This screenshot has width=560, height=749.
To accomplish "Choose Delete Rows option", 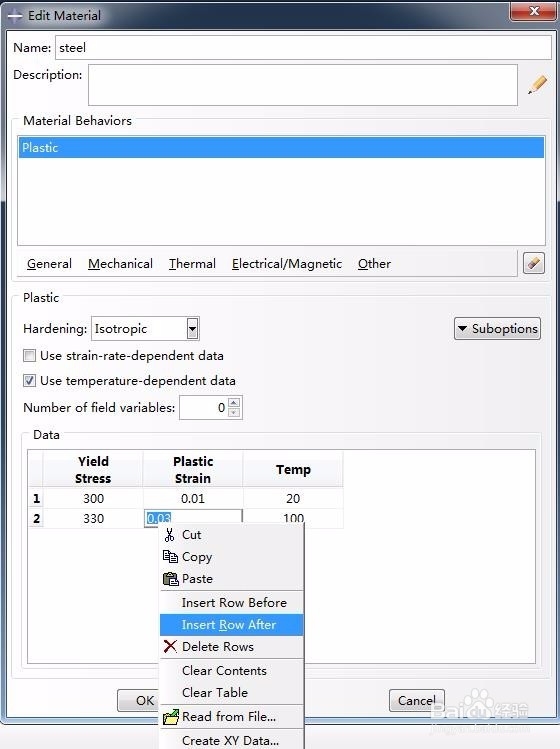I will [232, 646].
